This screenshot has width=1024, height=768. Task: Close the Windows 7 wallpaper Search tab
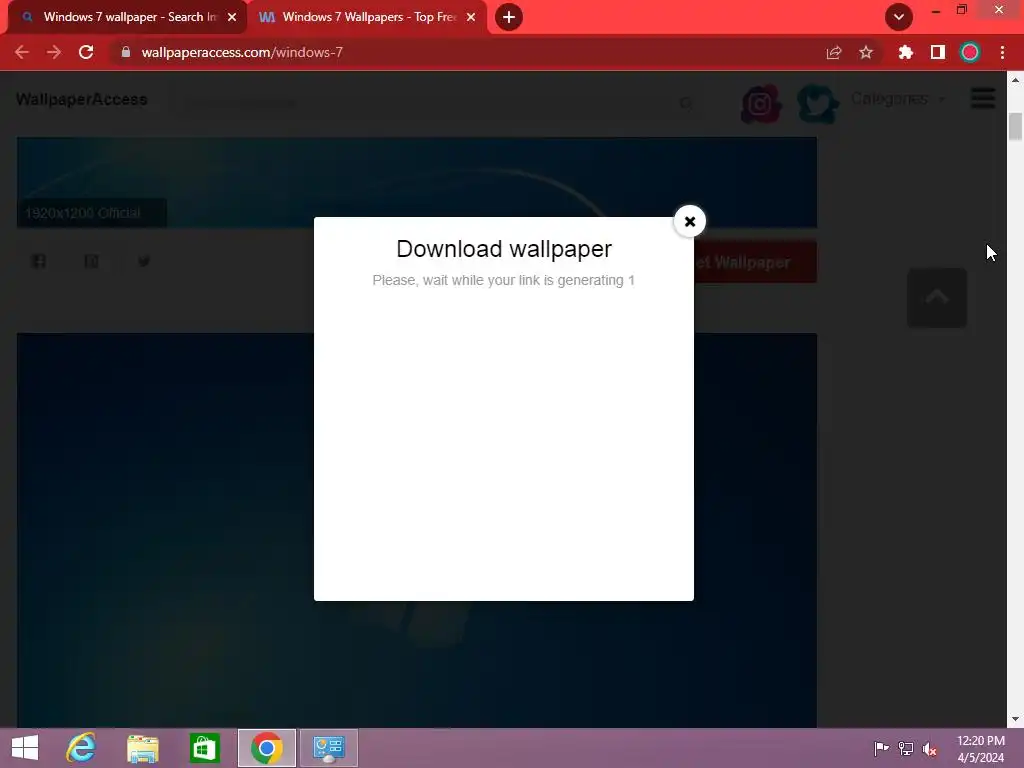point(232,17)
